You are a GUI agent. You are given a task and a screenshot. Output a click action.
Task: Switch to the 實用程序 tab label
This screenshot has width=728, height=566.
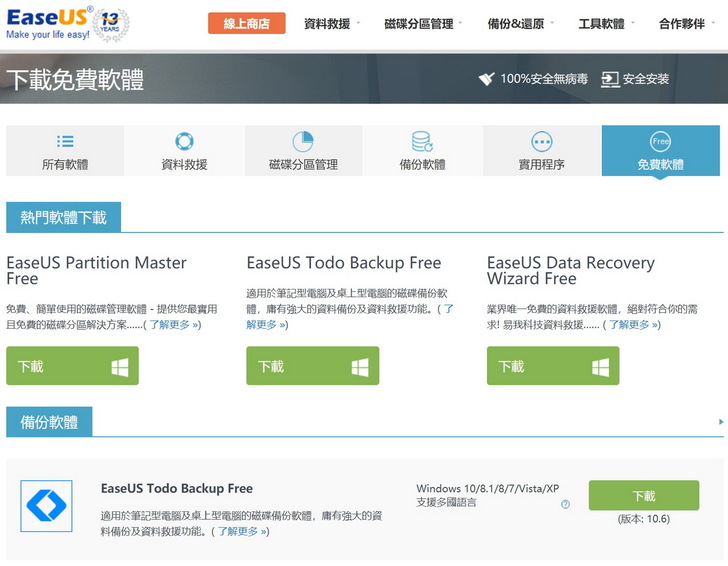(x=541, y=164)
